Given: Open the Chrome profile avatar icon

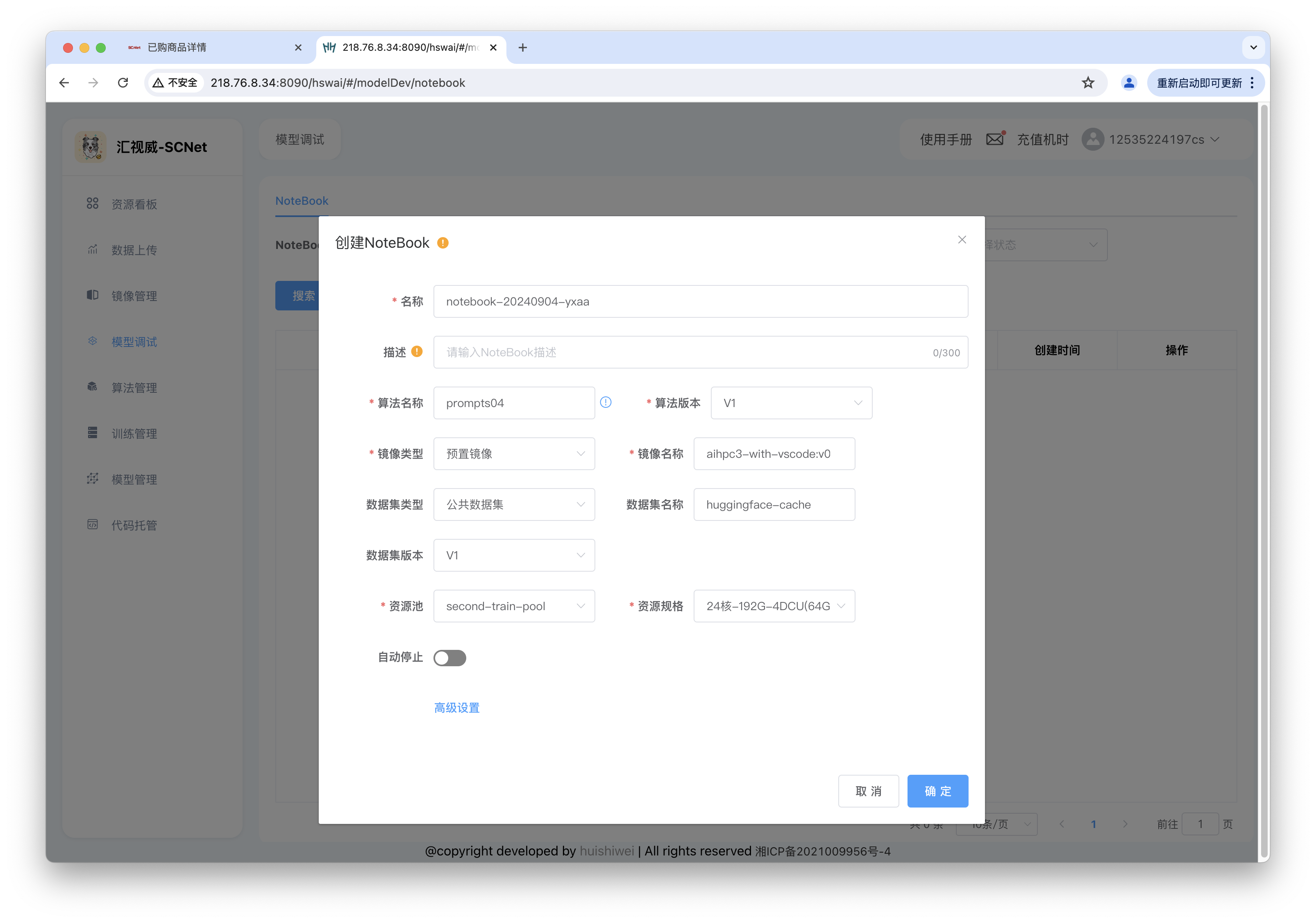Looking at the screenshot, I should click(1128, 82).
